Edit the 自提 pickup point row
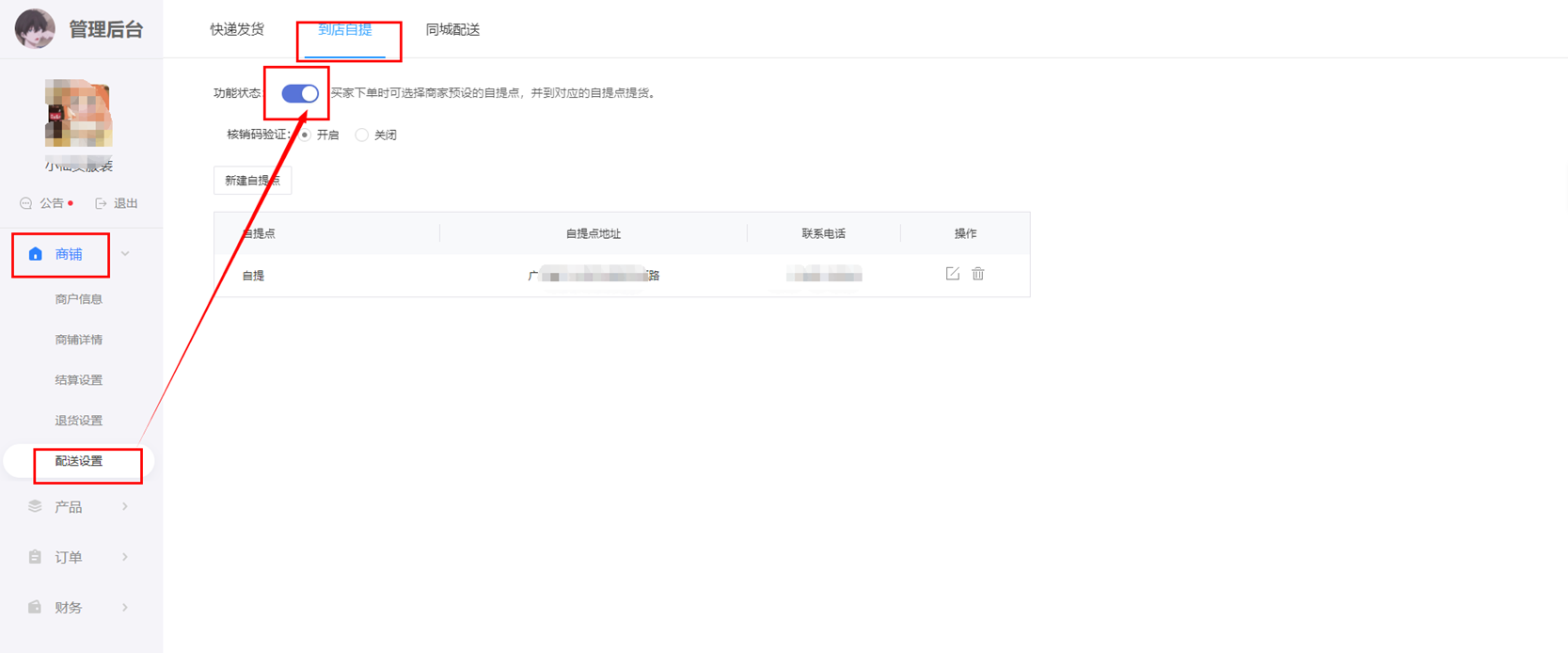 (x=953, y=274)
